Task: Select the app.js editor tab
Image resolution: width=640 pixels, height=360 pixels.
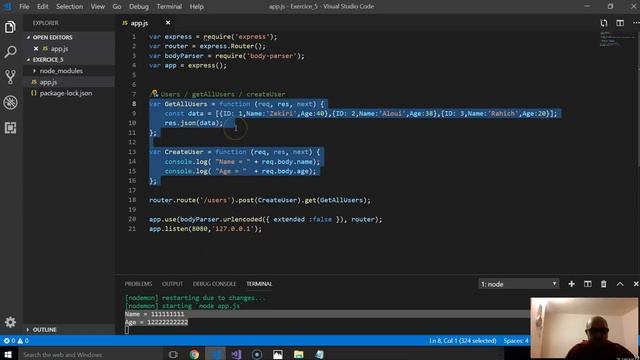Action: 139,23
